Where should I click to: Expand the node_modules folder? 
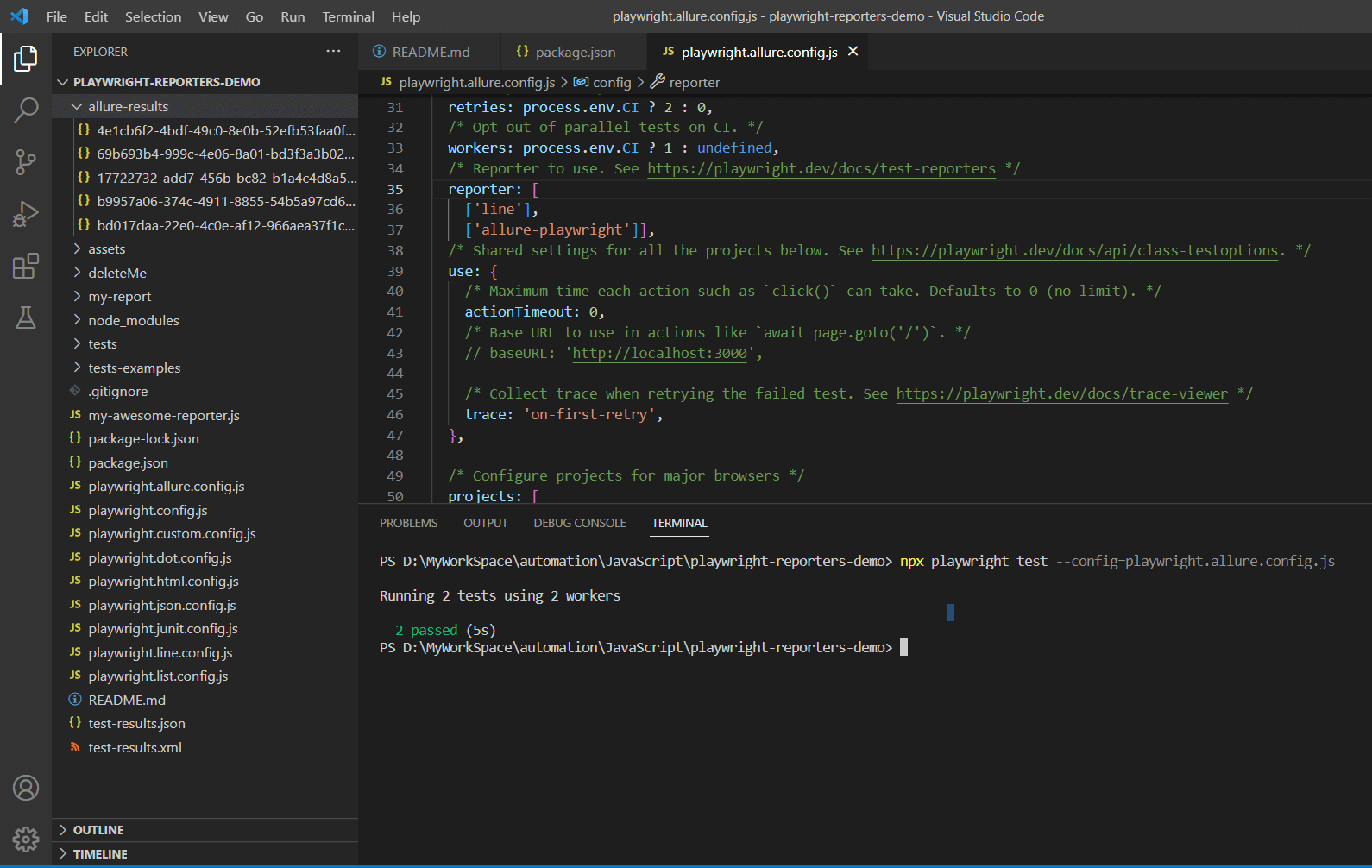pyautogui.click(x=133, y=320)
